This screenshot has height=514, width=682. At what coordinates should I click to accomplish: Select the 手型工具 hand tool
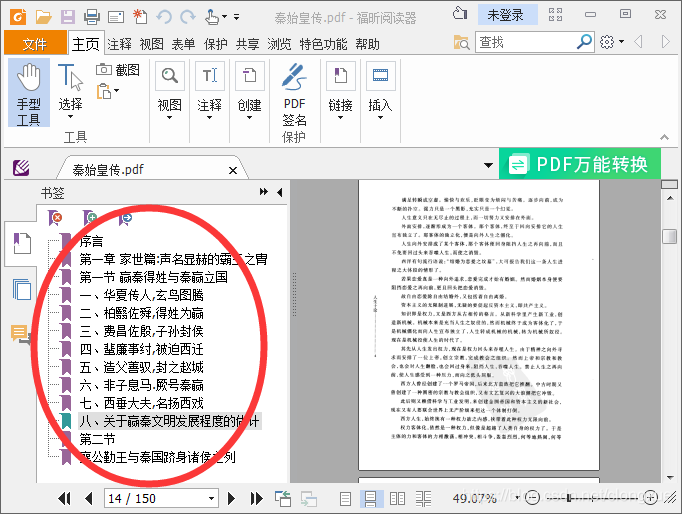[x=29, y=93]
